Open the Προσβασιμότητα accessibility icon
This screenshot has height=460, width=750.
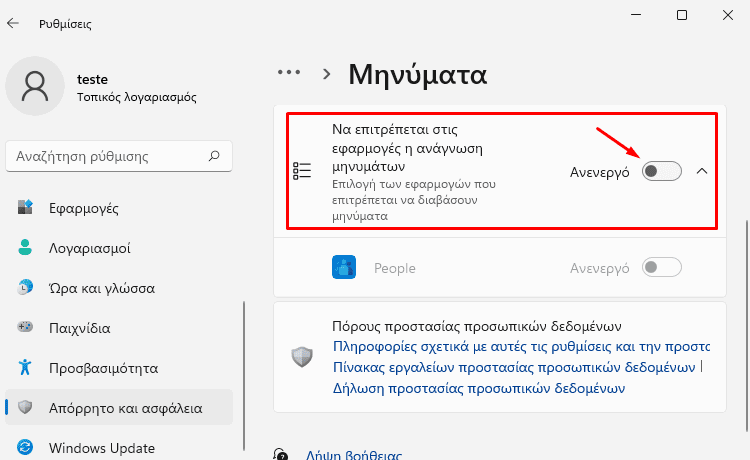[x=25, y=367]
